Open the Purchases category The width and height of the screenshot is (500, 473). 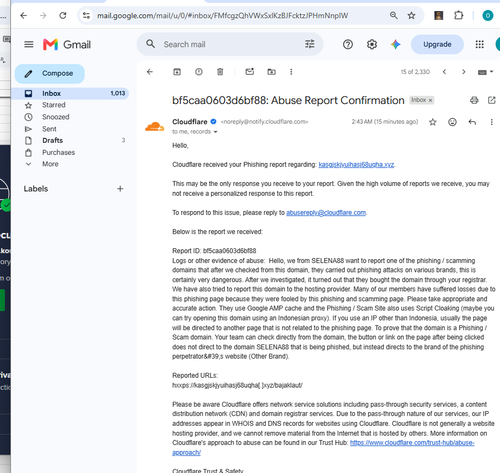[x=58, y=152]
